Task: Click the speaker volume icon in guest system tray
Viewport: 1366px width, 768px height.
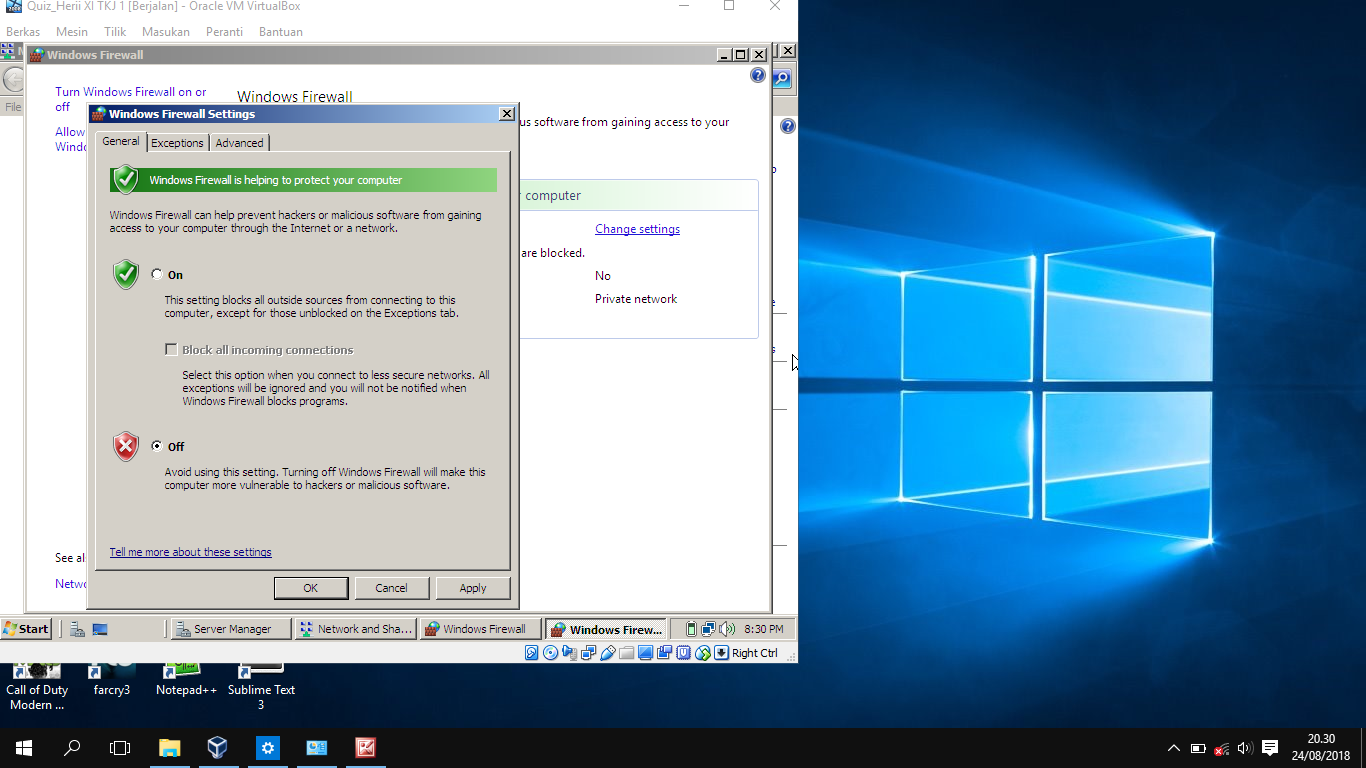Action: click(x=725, y=628)
